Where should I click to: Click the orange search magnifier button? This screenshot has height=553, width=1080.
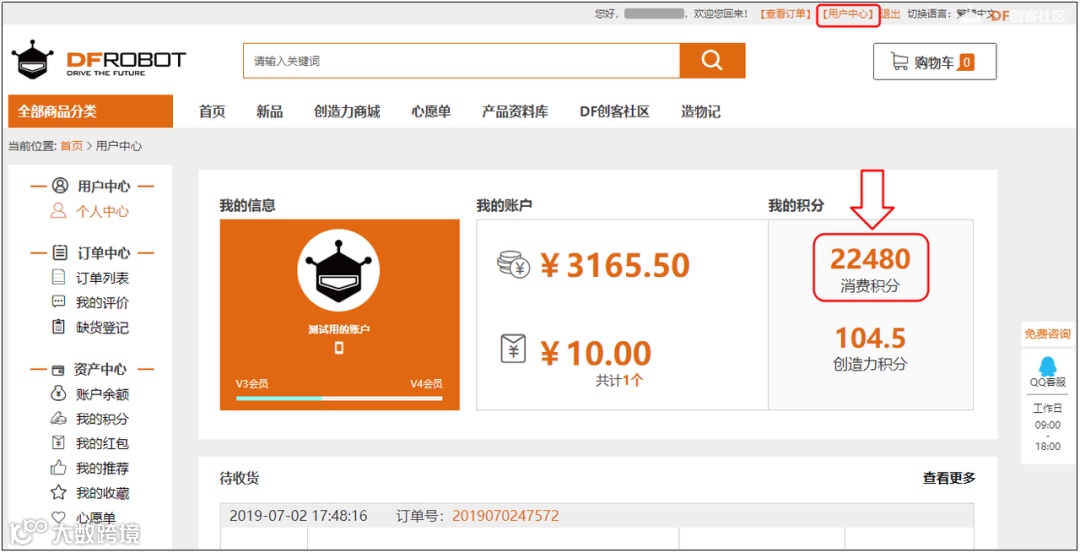click(712, 61)
